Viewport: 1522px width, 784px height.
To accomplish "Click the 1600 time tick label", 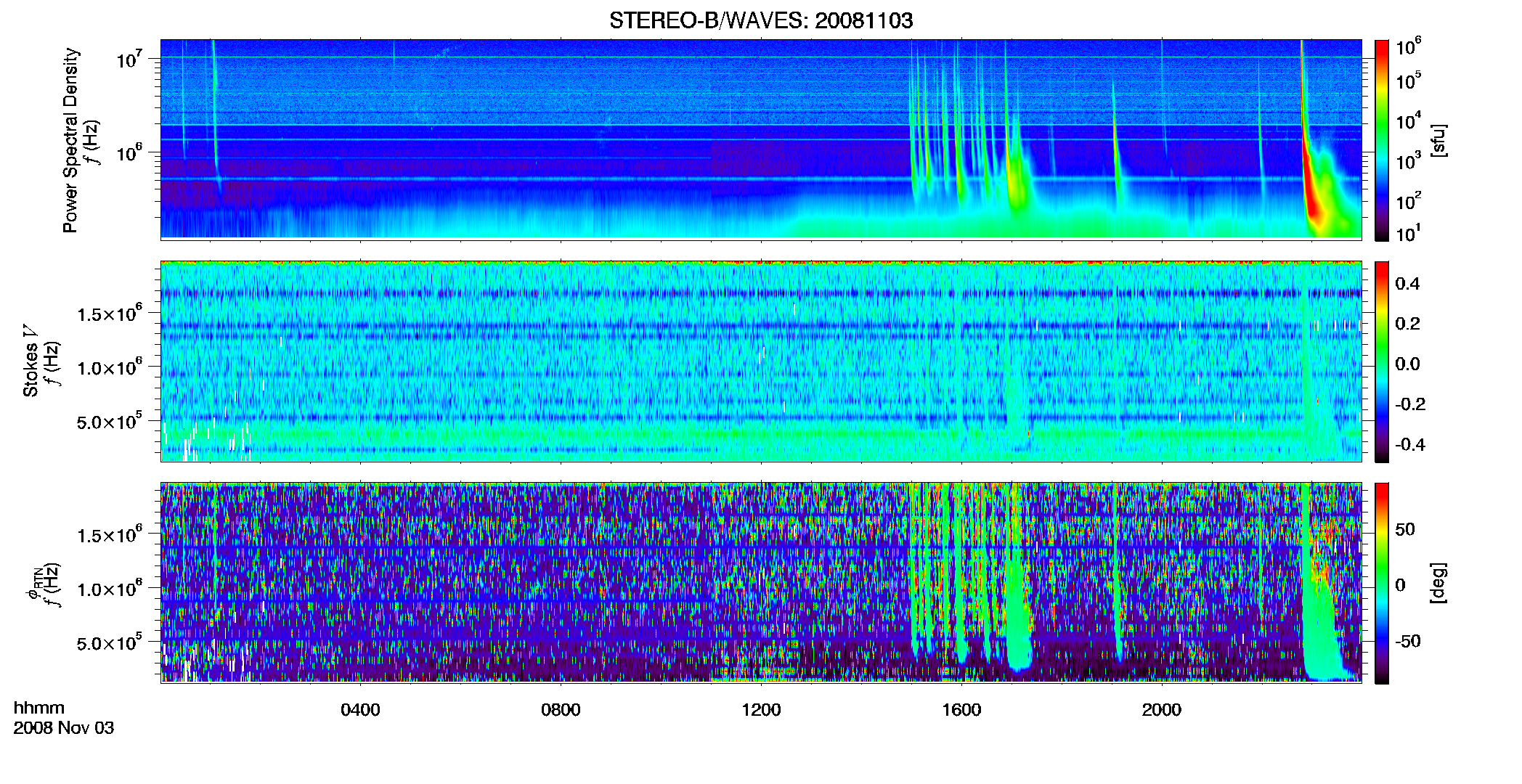I will point(961,710).
